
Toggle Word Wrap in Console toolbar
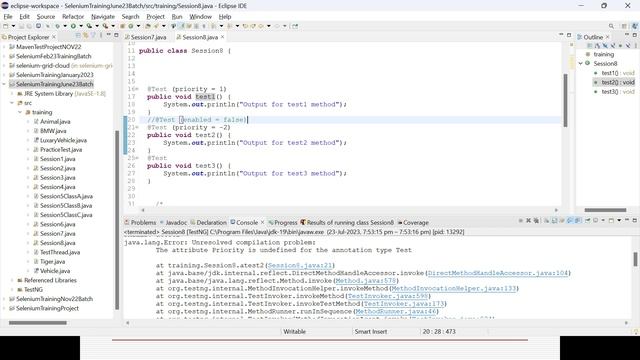pos(562,220)
